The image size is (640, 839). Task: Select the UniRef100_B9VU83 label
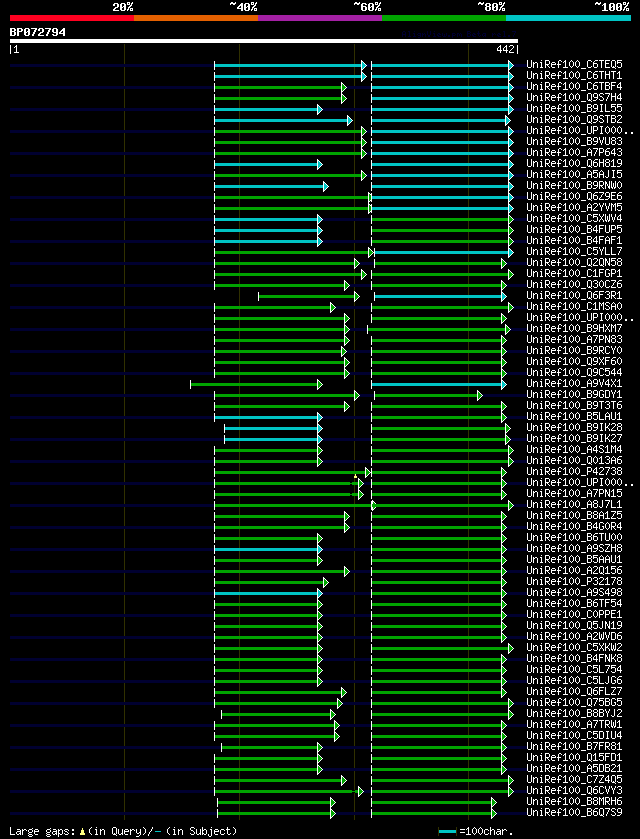[x=574, y=142]
